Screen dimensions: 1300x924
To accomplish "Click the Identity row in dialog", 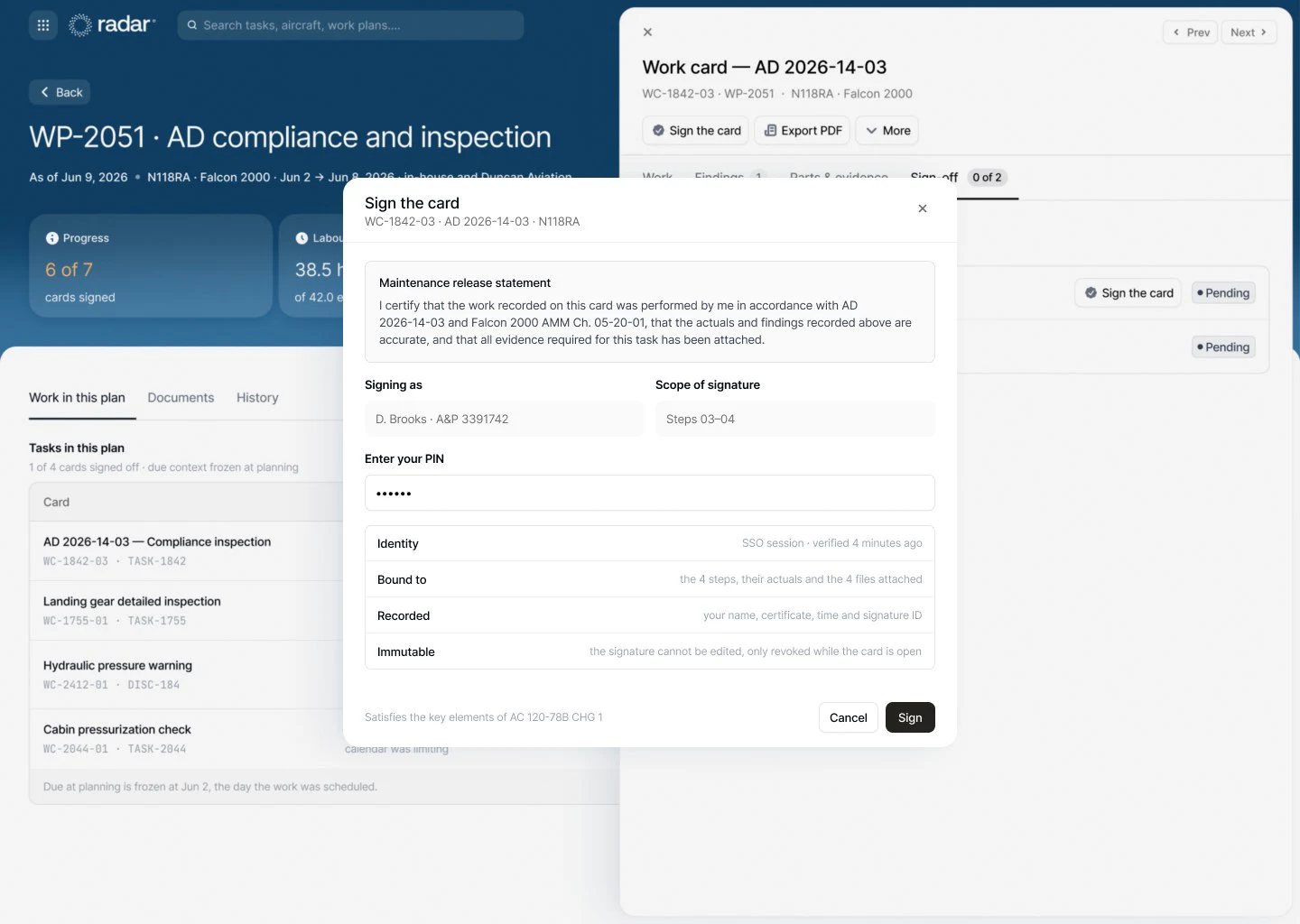I will coord(650,543).
